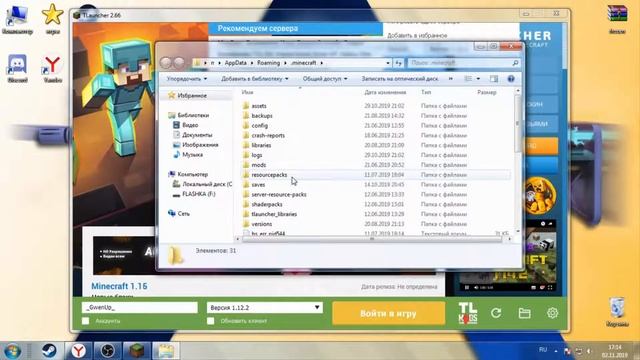Open the Версия 1.12.2 version dropdown

264,307
